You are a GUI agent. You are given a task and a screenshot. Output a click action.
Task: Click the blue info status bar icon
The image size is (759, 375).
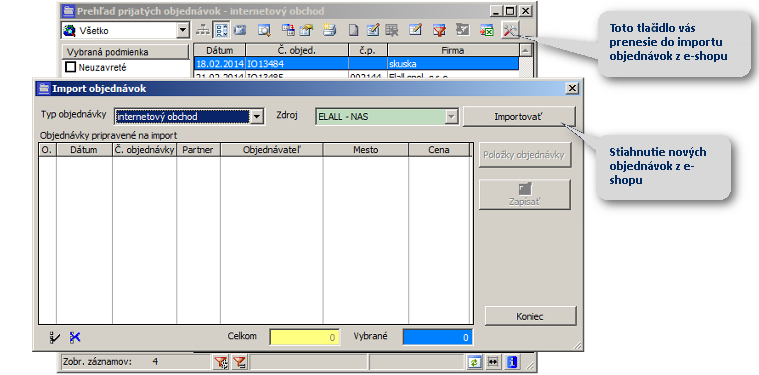pyautogui.click(x=513, y=361)
